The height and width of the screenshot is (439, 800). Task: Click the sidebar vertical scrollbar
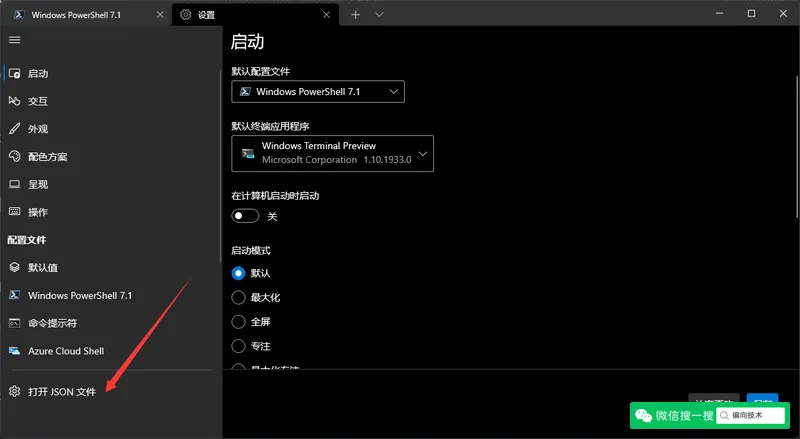pyautogui.click(x=220, y=166)
